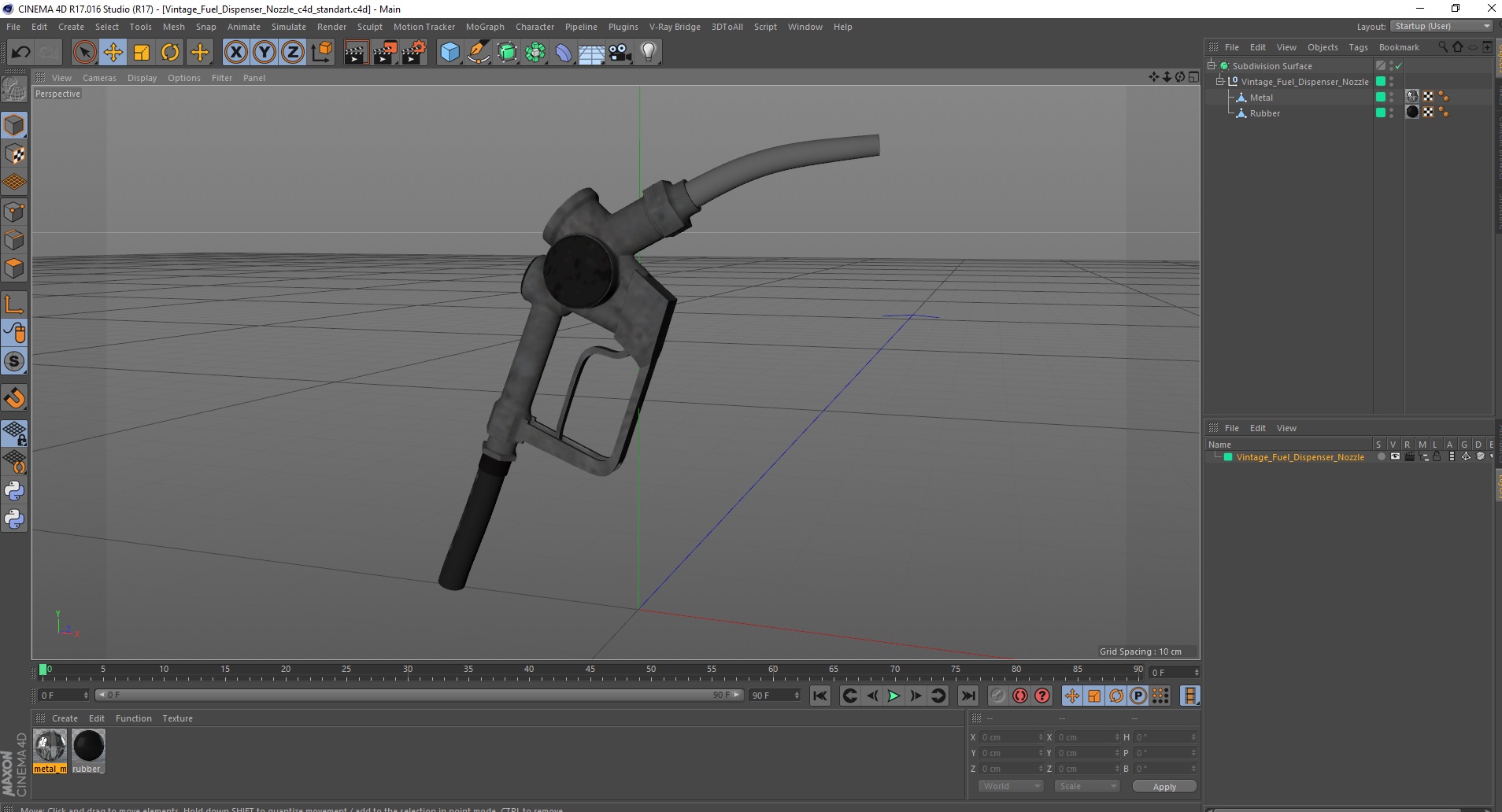Screen dimensions: 1502x812
Task: Add a Camera object
Action: coord(620,53)
